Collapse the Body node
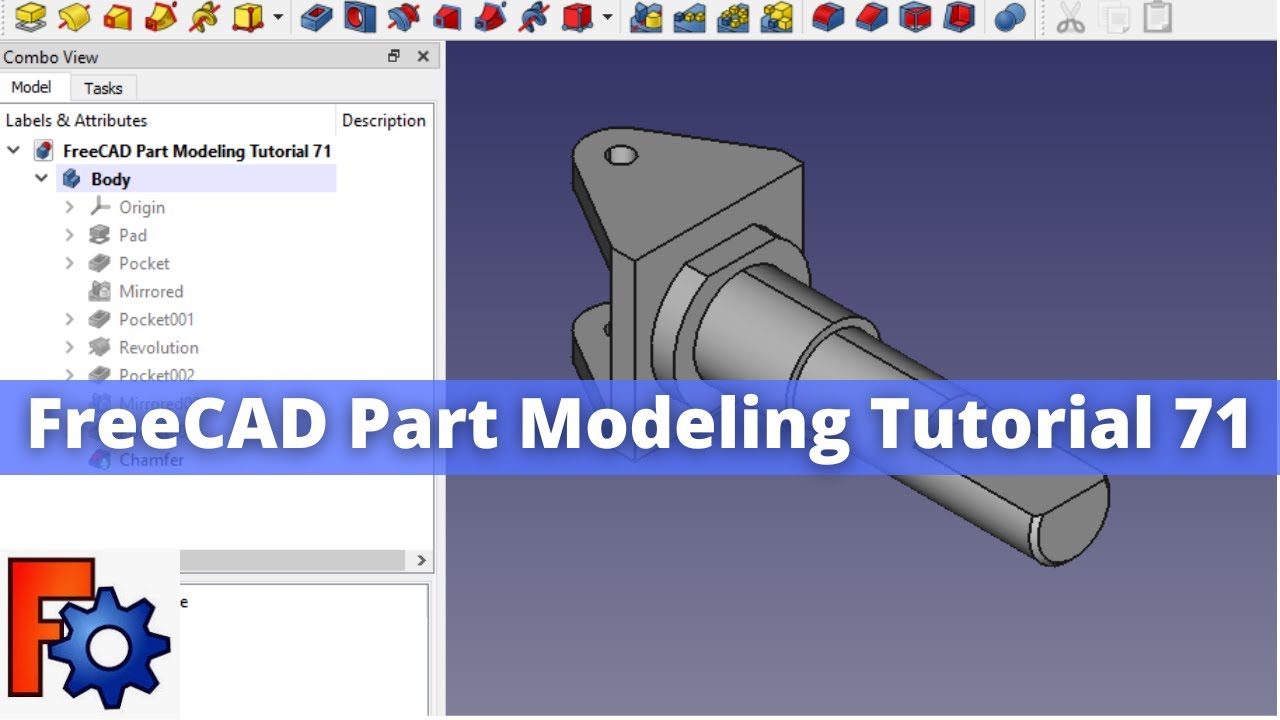Viewport: 1280px width, 720px height. pyautogui.click(x=41, y=179)
